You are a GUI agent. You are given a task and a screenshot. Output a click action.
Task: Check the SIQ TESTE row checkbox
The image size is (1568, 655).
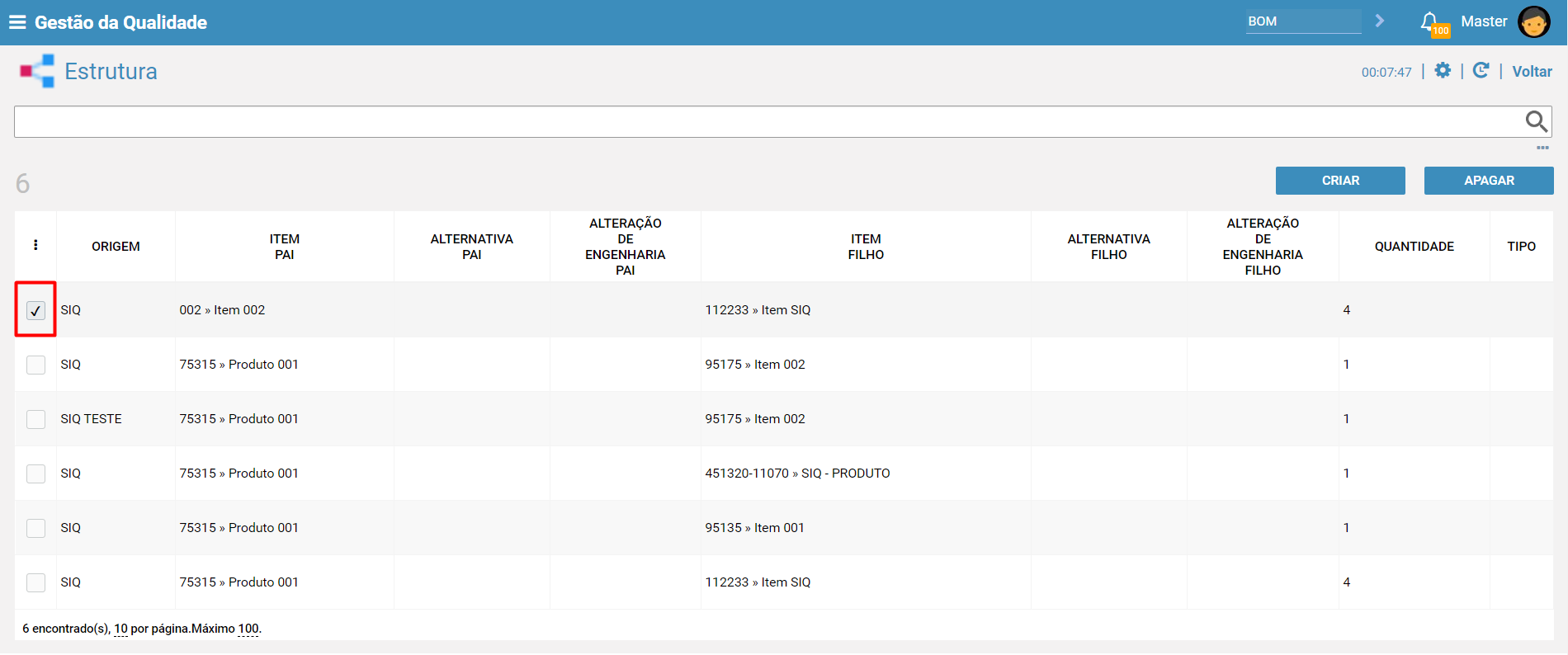click(x=35, y=419)
